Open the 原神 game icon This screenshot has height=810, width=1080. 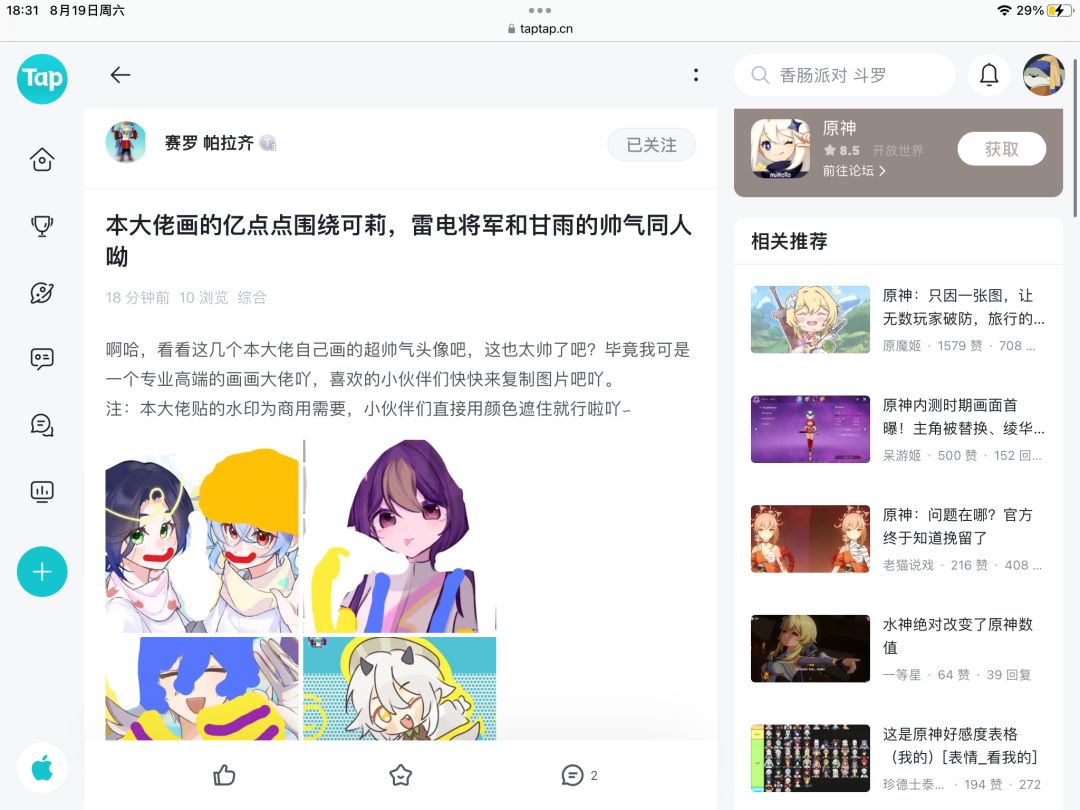(x=780, y=149)
